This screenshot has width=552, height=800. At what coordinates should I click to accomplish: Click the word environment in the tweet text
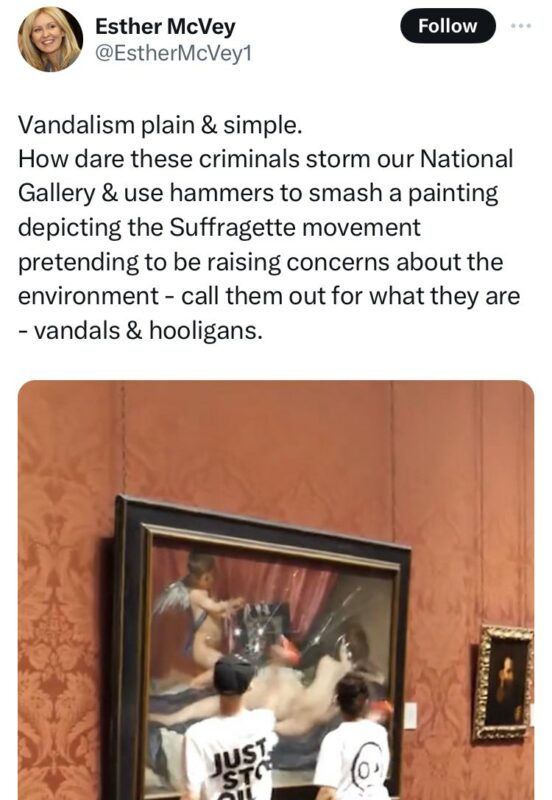click(x=89, y=296)
